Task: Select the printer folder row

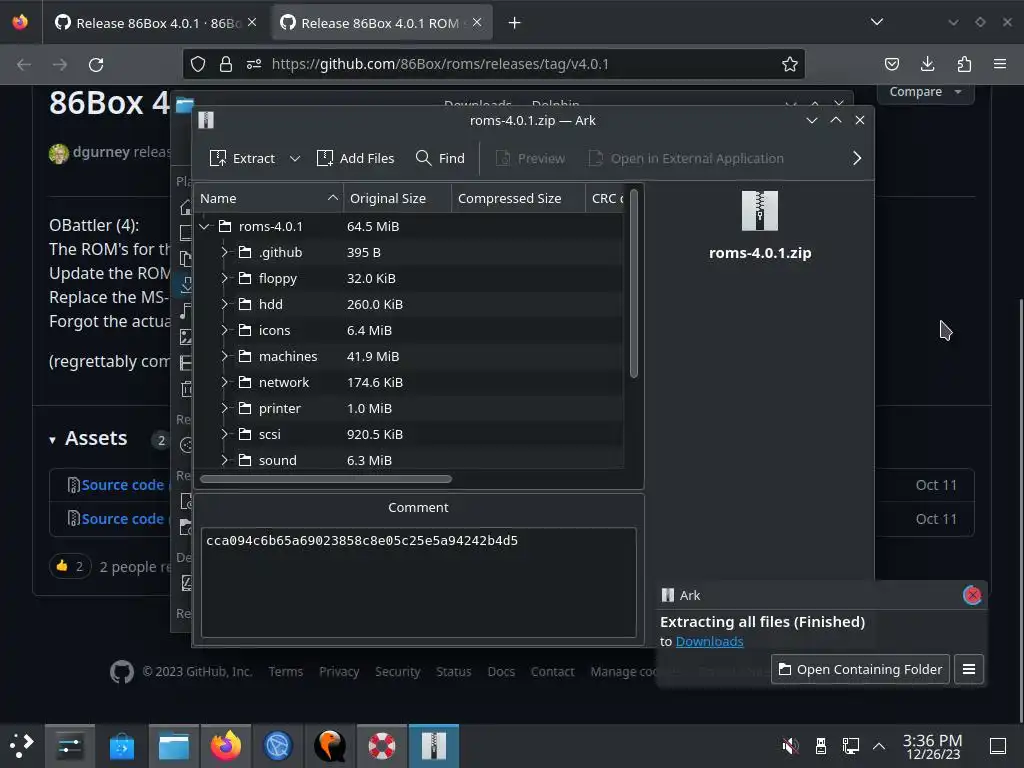Action: pos(409,408)
